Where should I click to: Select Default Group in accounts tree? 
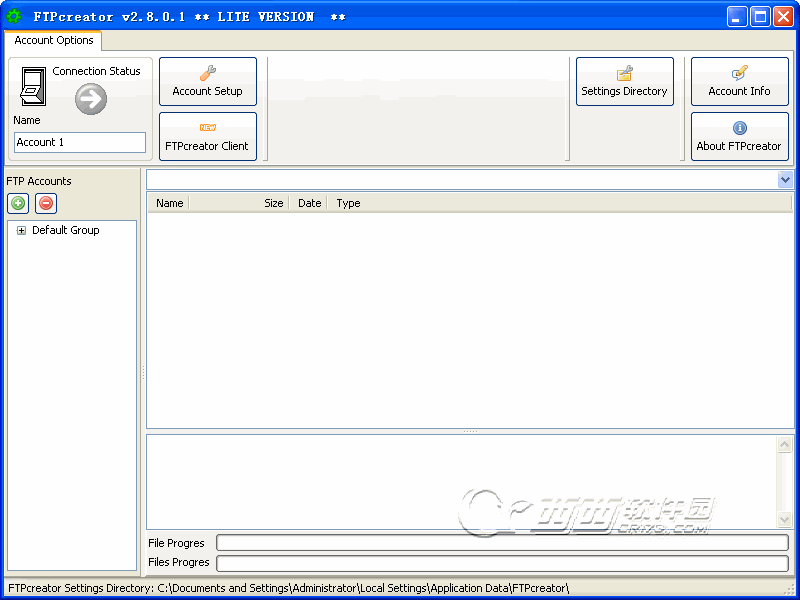pyautogui.click(x=65, y=230)
